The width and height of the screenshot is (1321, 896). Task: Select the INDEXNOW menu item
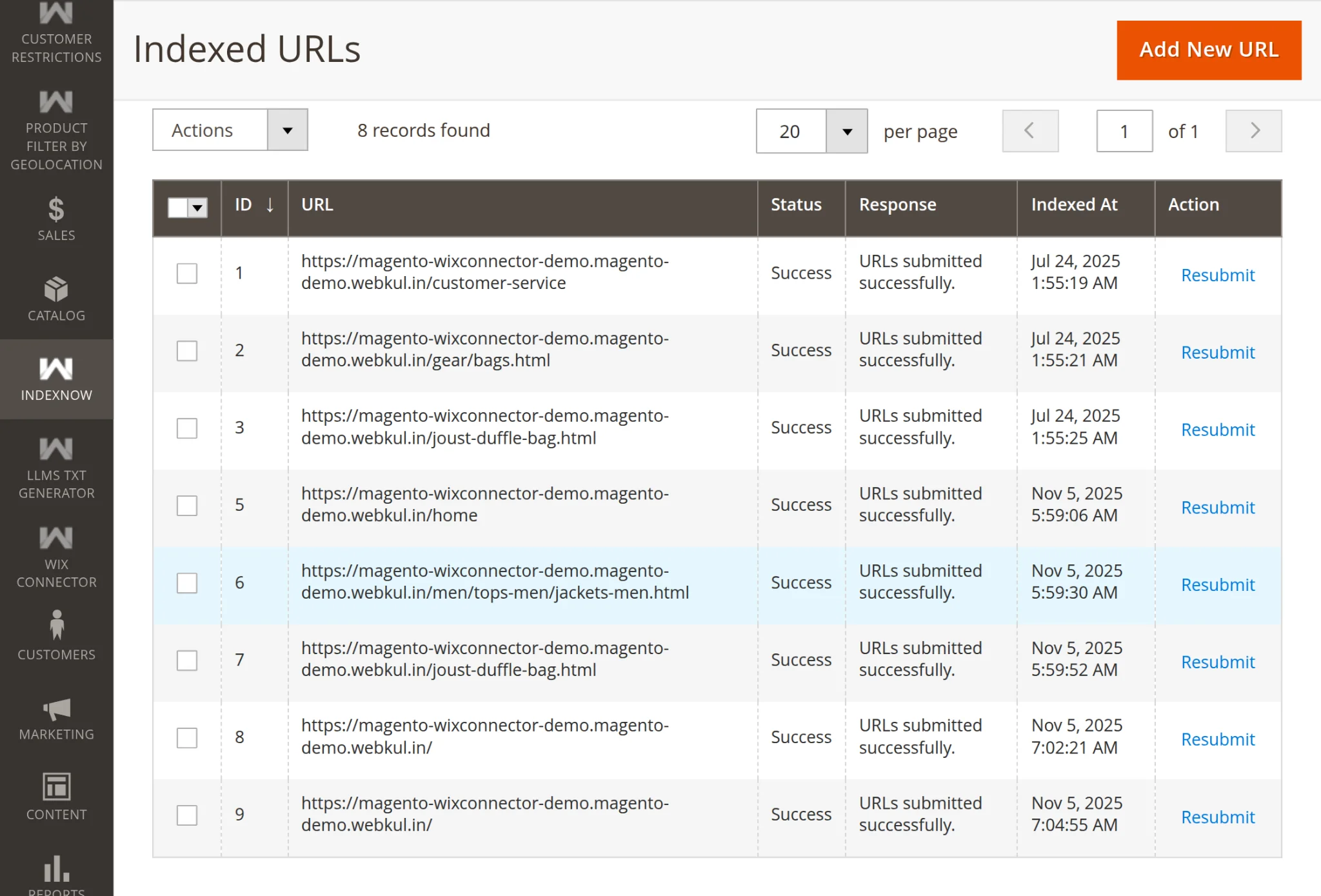(x=56, y=381)
